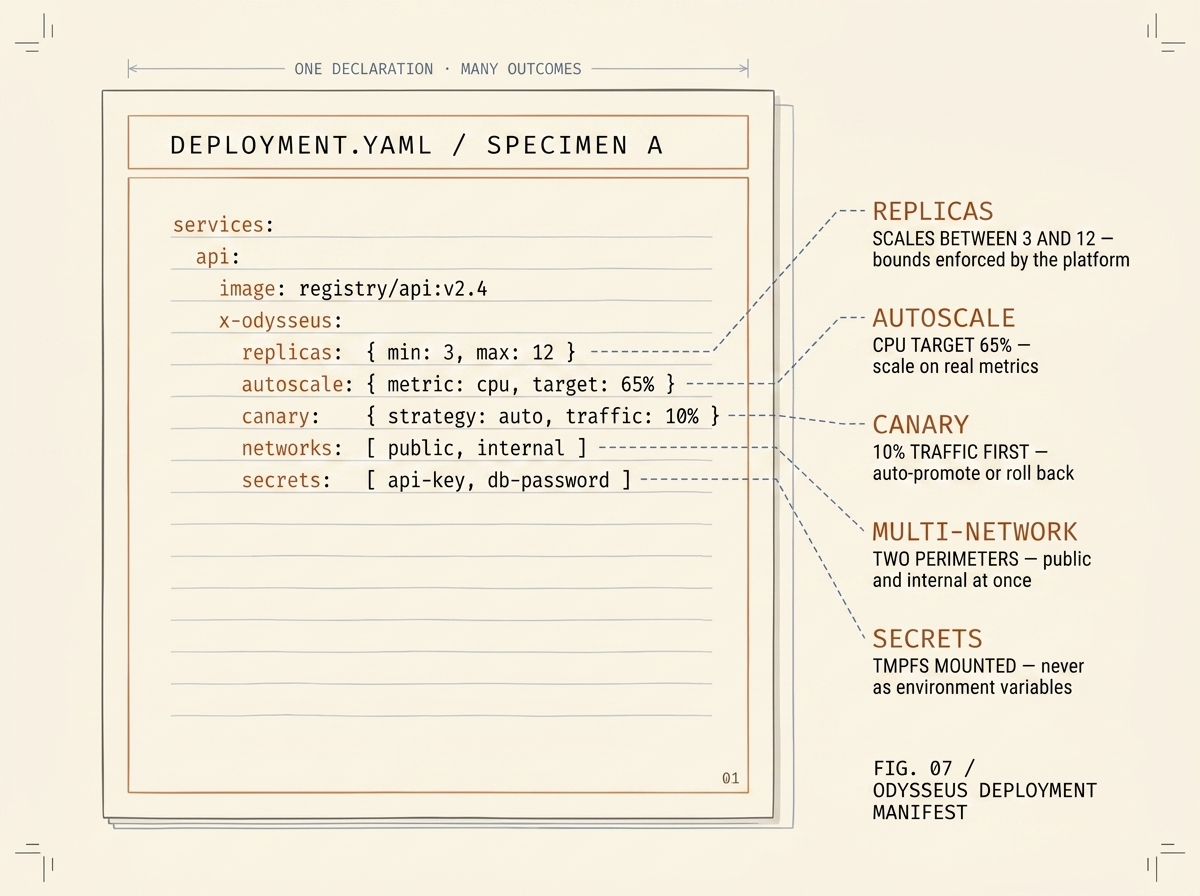Screen dimensions: 1200x896
Task: Click 'SCALES BETWEEN 3 AND 12' description
Action: click(x=1001, y=249)
